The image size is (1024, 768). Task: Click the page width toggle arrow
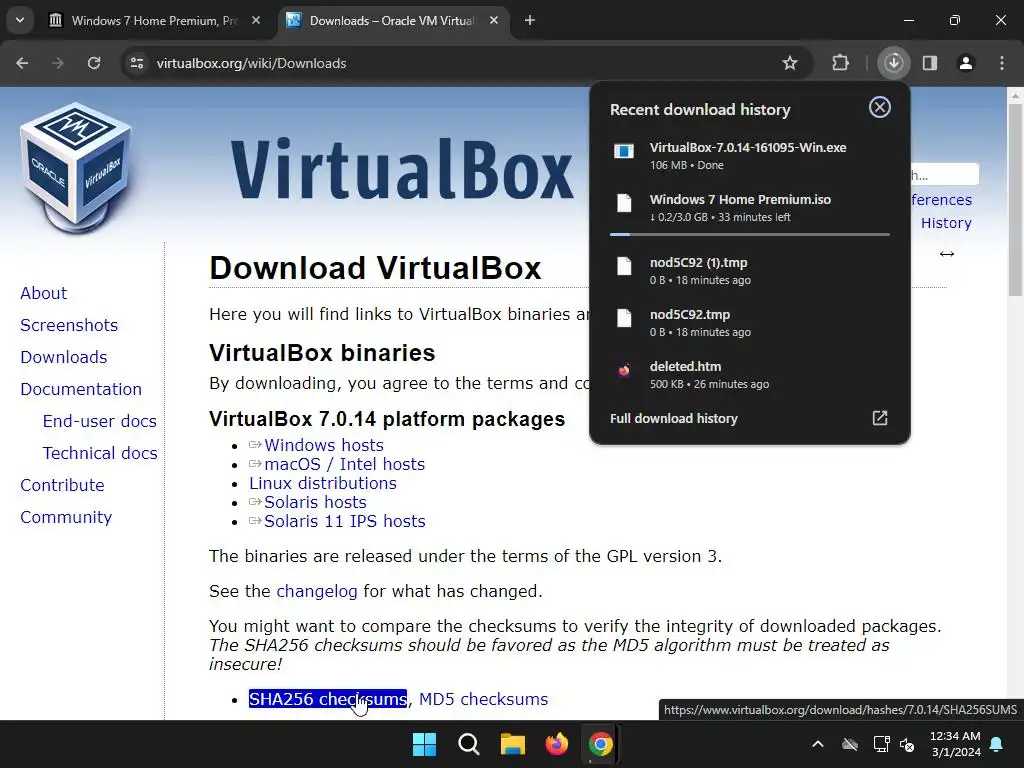click(947, 253)
